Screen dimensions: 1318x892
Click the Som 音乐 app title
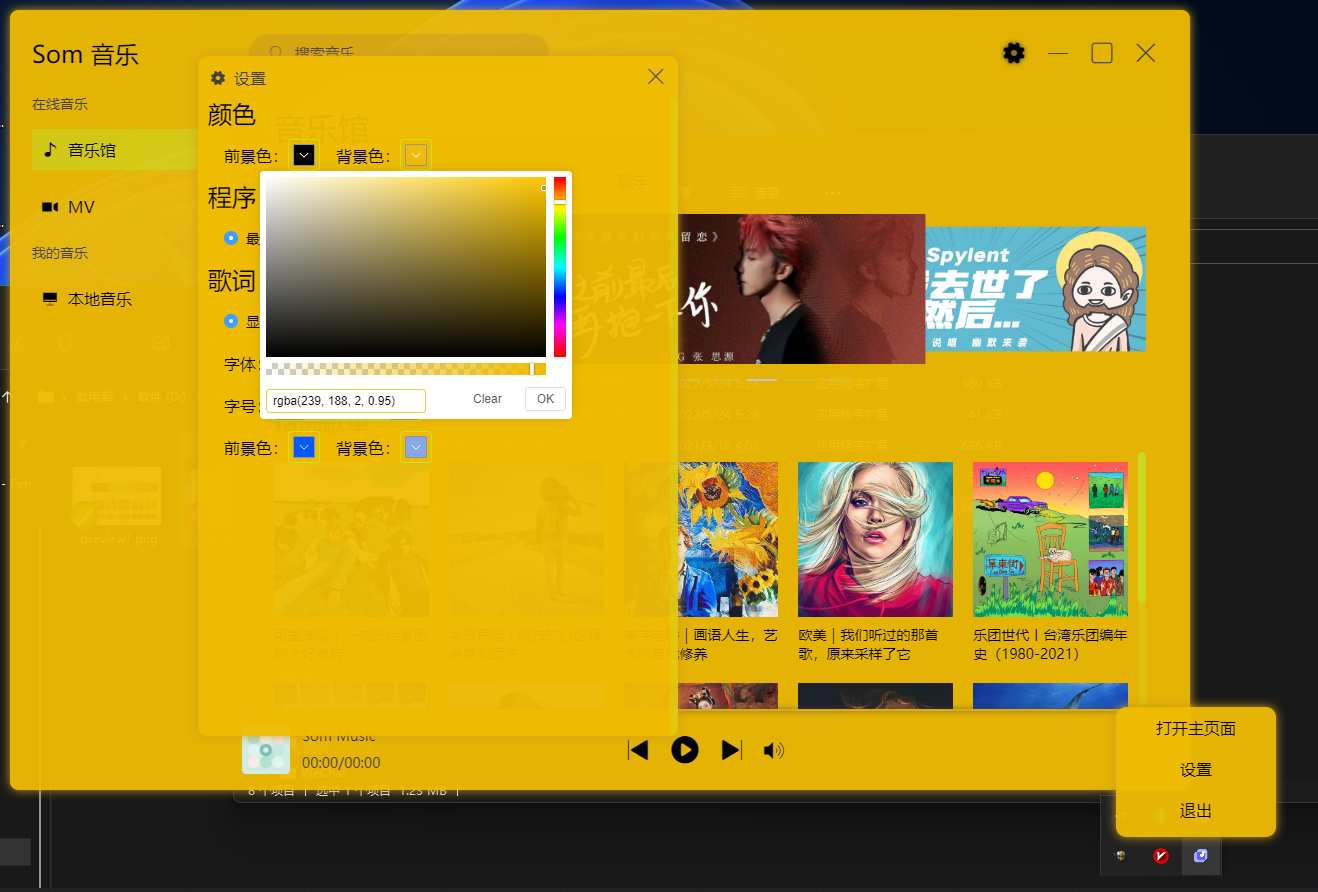pyautogui.click(x=85, y=54)
